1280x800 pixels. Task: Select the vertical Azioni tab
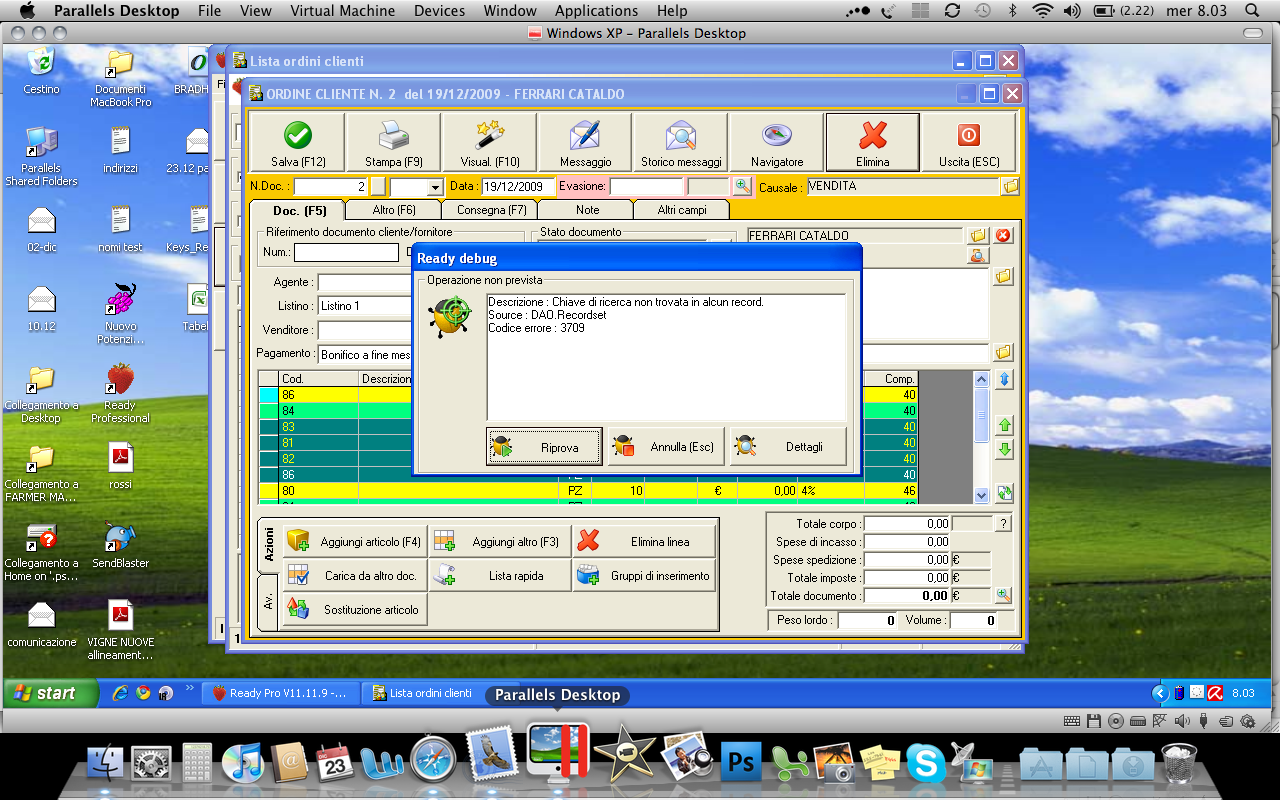coord(268,546)
